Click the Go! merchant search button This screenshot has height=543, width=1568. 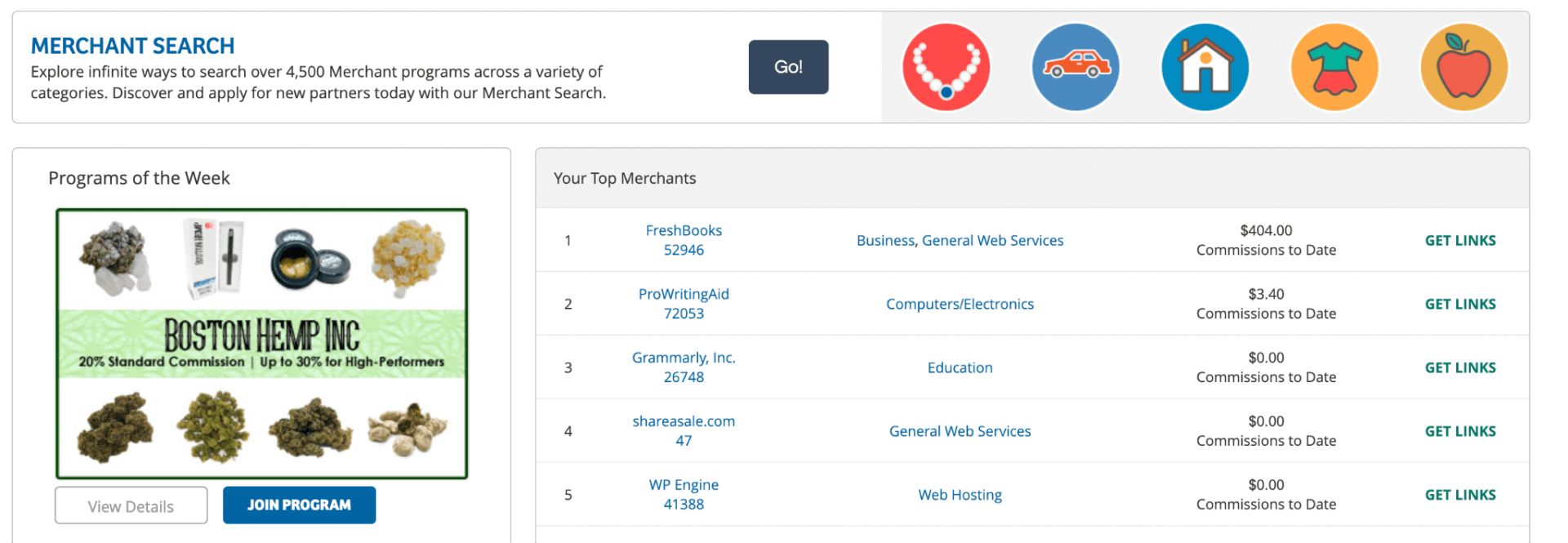click(x=788, y=67)
